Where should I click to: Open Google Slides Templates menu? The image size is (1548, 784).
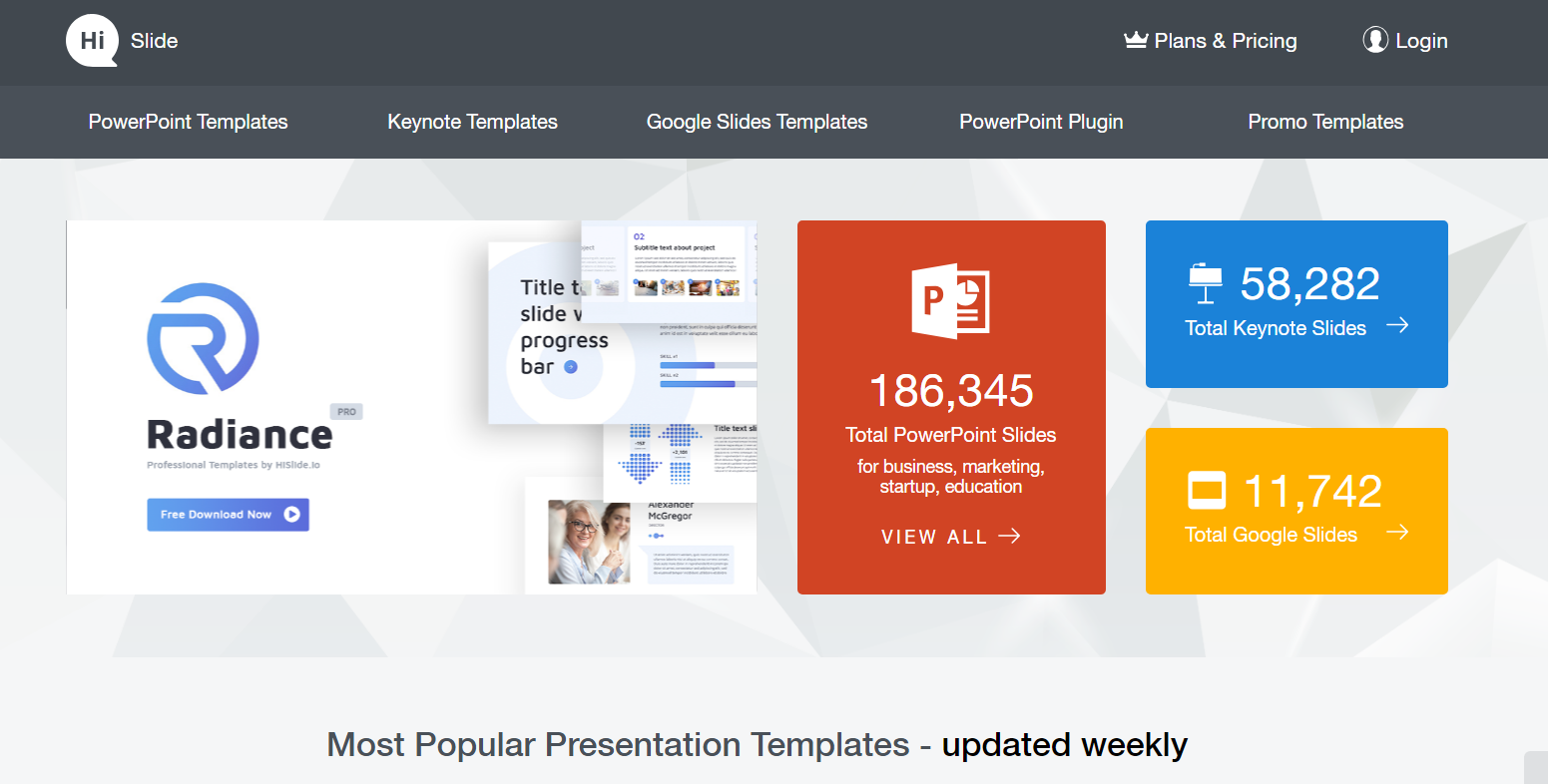[757, 122]
